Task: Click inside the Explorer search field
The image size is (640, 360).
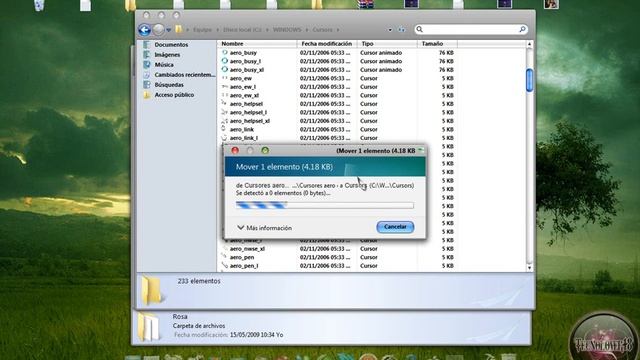Action: (471, 29)
